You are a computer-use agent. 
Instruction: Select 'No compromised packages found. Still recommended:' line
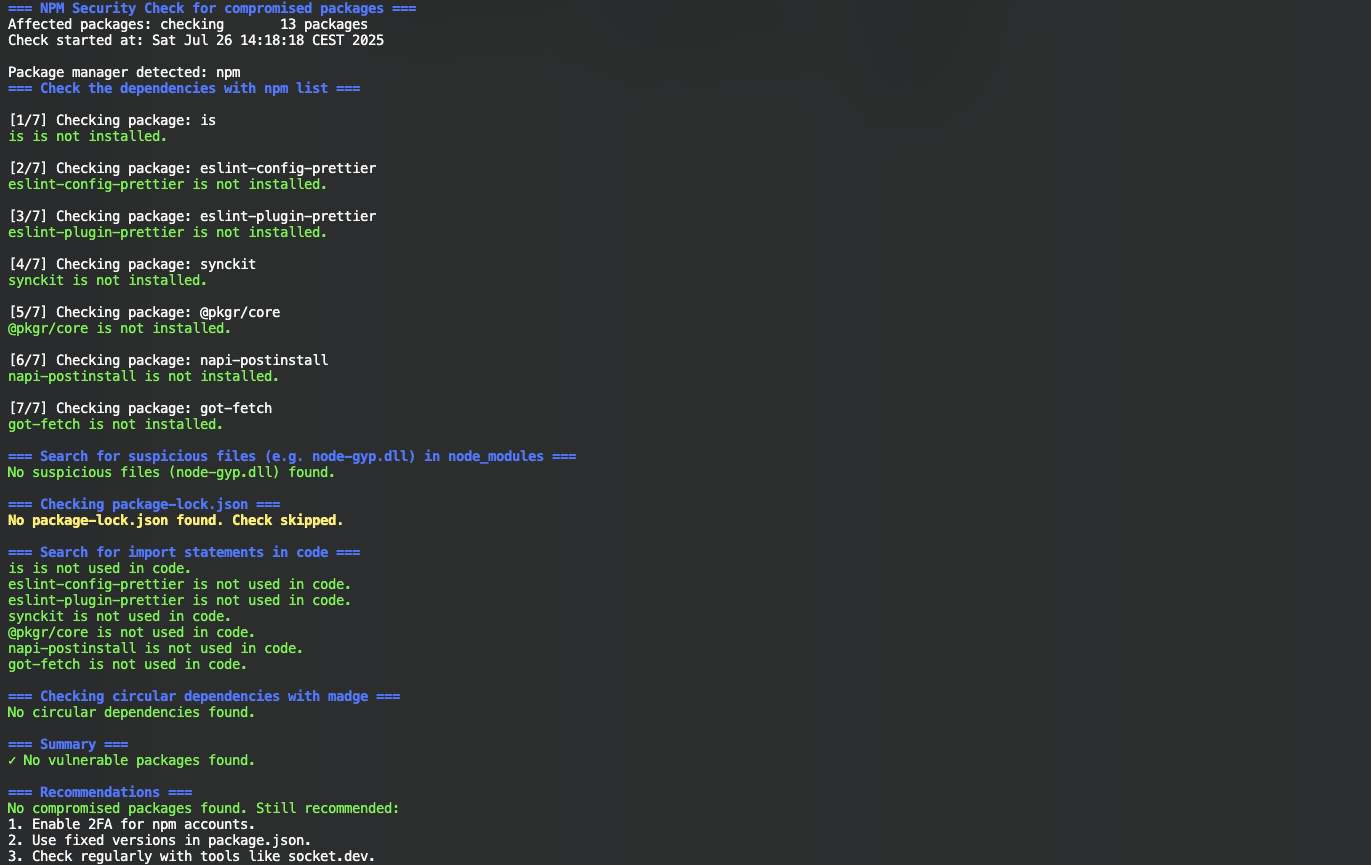pos(204,808)
